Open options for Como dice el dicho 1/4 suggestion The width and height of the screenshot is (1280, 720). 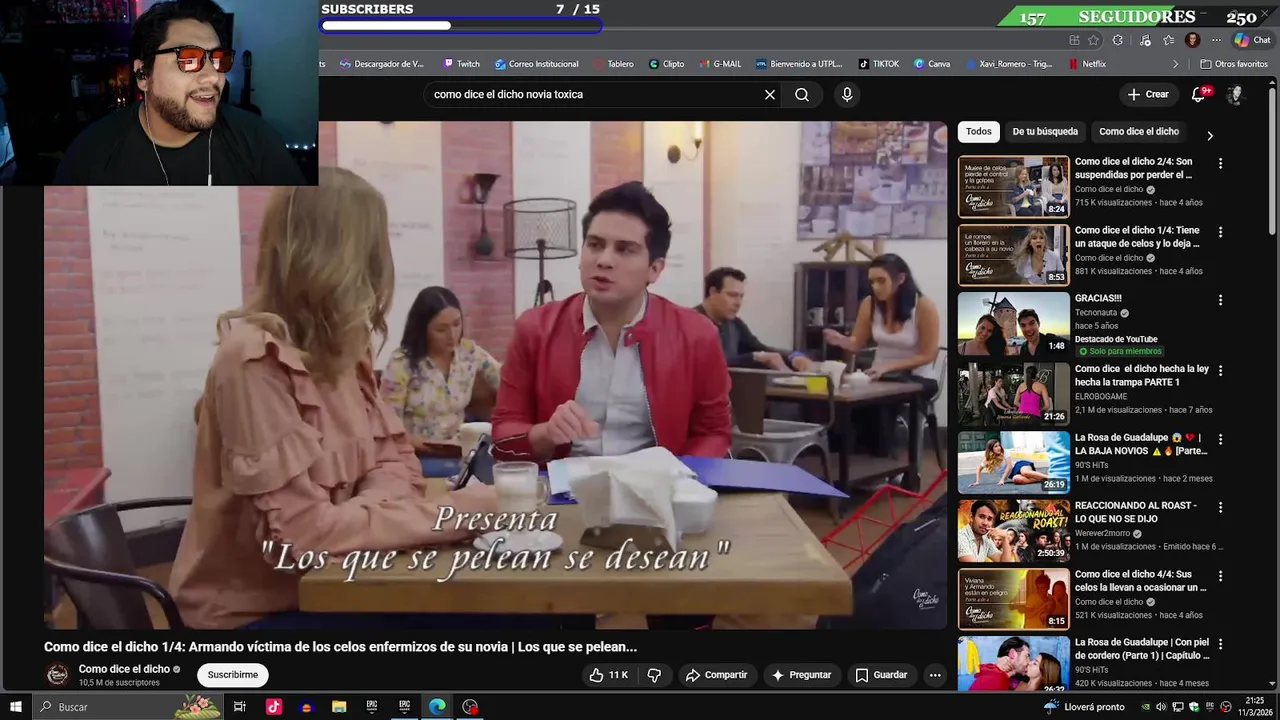(x=1220, y=232)
